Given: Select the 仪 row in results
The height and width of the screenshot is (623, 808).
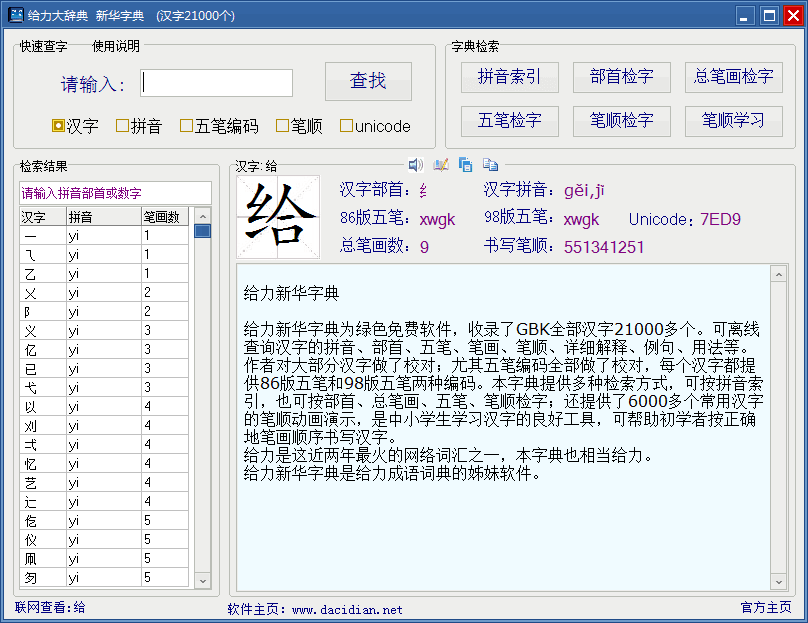Looking at the screenshot, I should click(104, 540).
